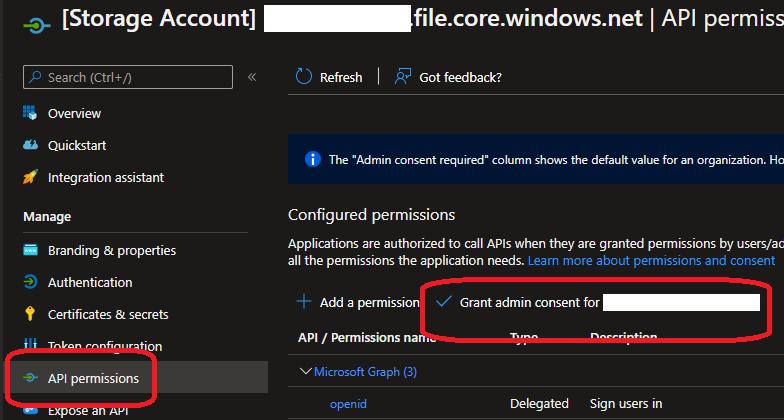The image size is (784, 420).
Task: Click the Got feedback icon
Action: [x=403, y=77]
